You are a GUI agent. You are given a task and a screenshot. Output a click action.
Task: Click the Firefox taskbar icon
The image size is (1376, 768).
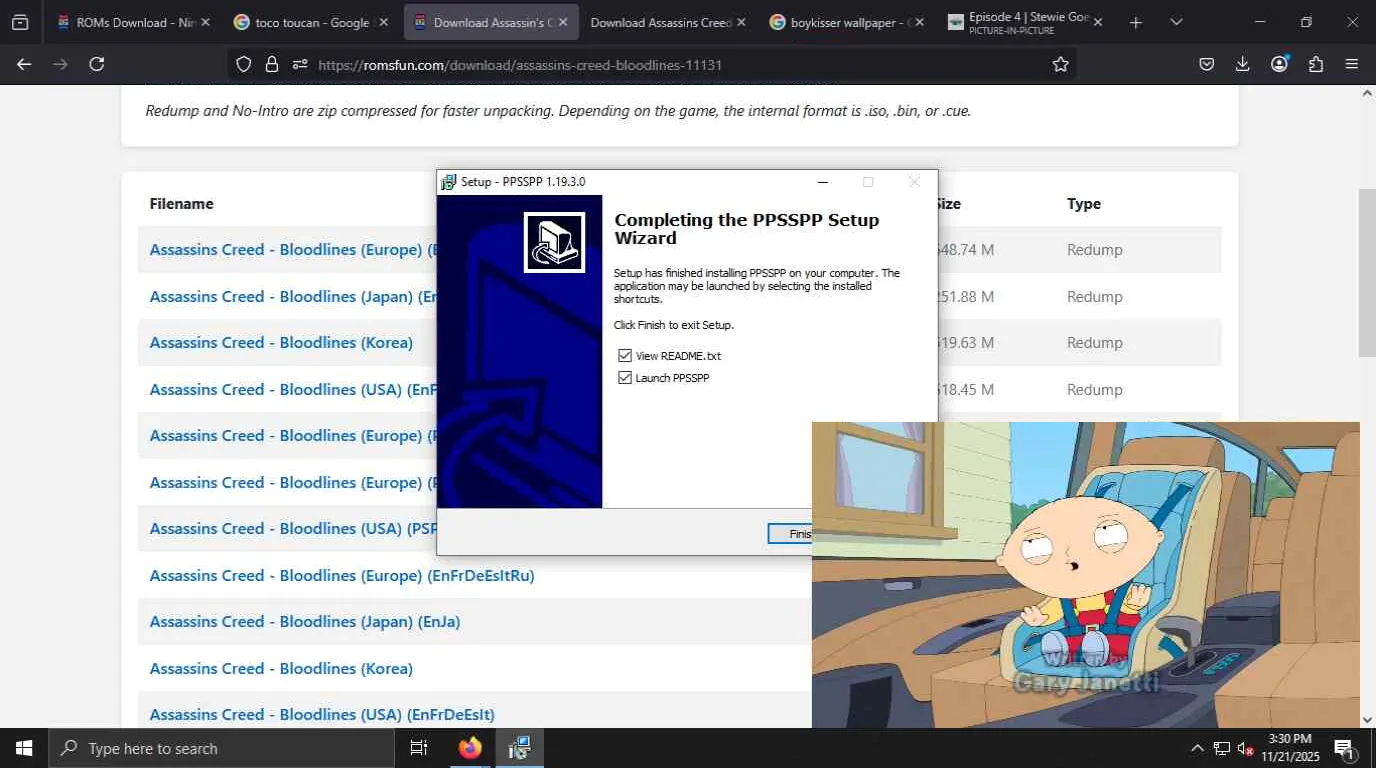coord(469,748)
